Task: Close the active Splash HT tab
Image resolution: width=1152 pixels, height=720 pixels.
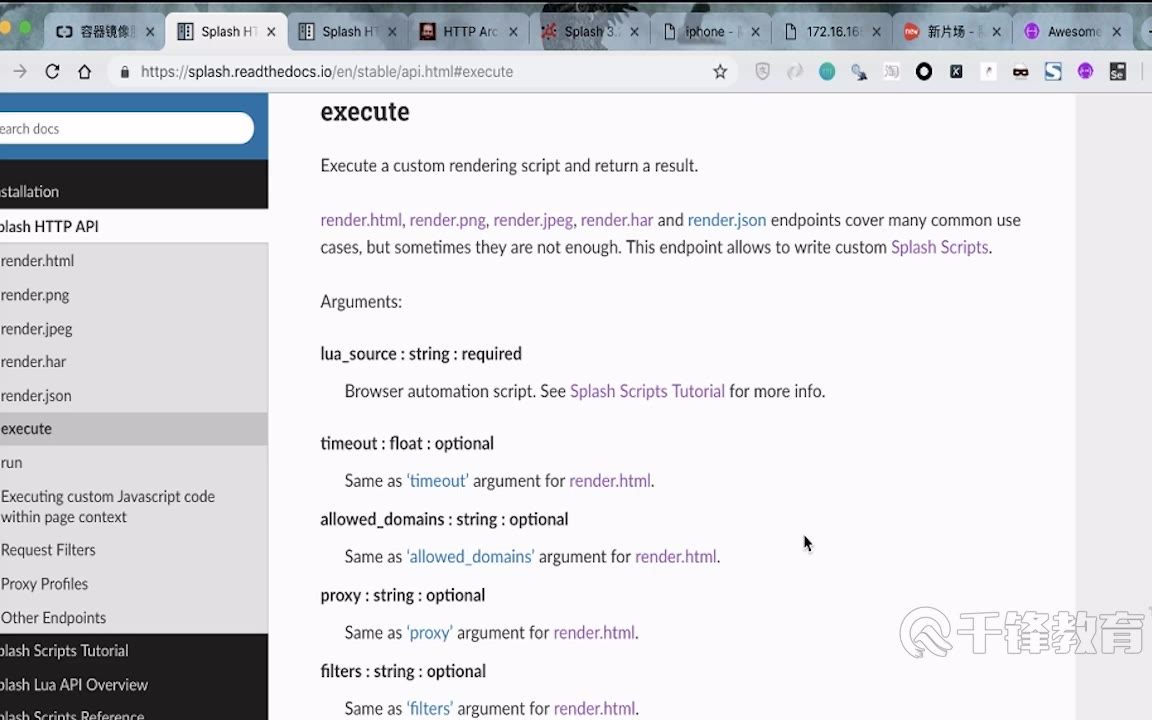Action: tap(271, 32)
